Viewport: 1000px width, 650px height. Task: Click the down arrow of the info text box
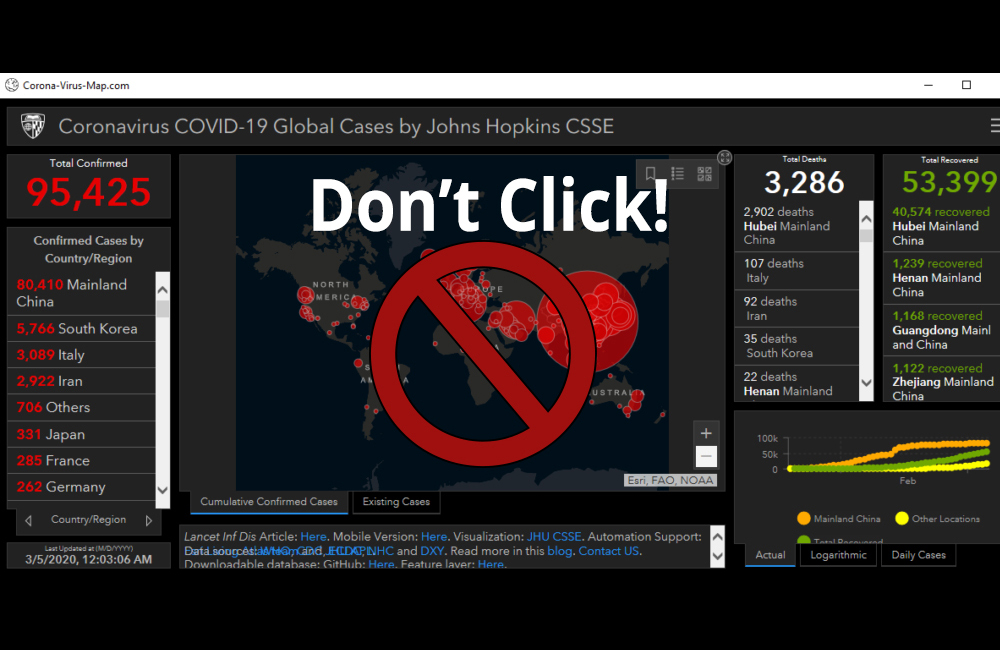tap(717, 556)
